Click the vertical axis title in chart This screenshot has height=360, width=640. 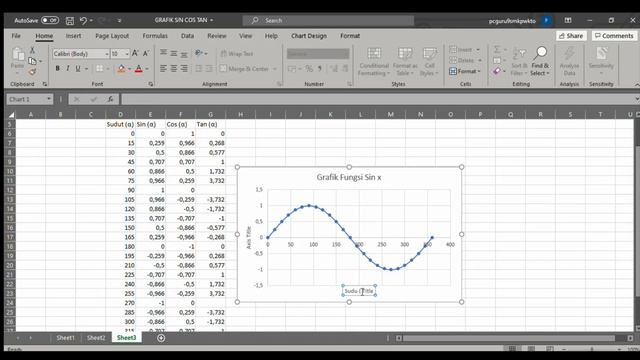(249, 238)
